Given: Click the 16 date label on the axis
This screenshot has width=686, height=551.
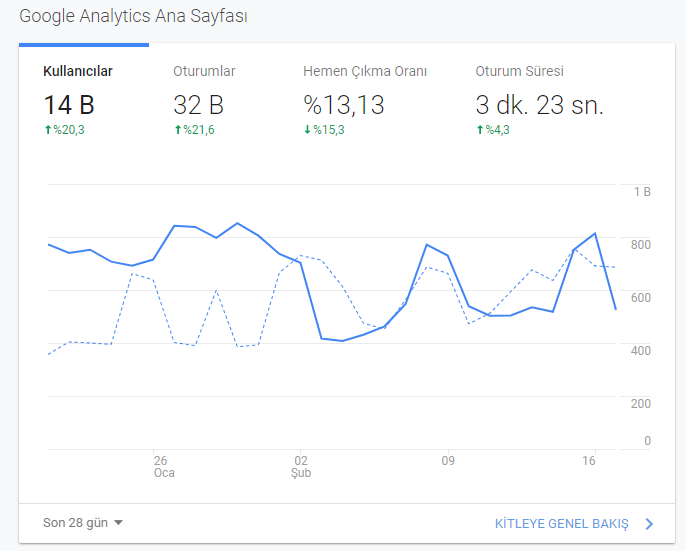Looking at the screenshot, I should (589, 460).
